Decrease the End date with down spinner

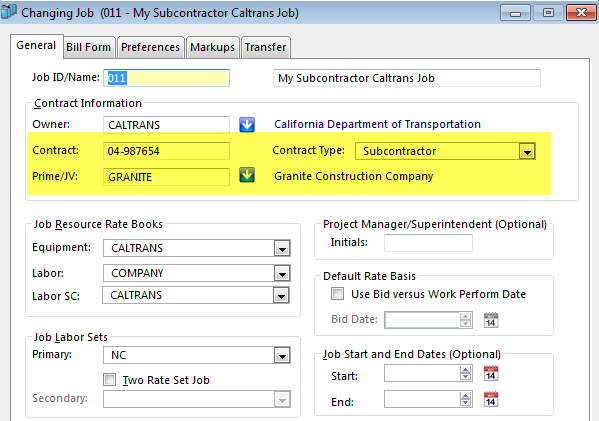[x=465, y=403]
